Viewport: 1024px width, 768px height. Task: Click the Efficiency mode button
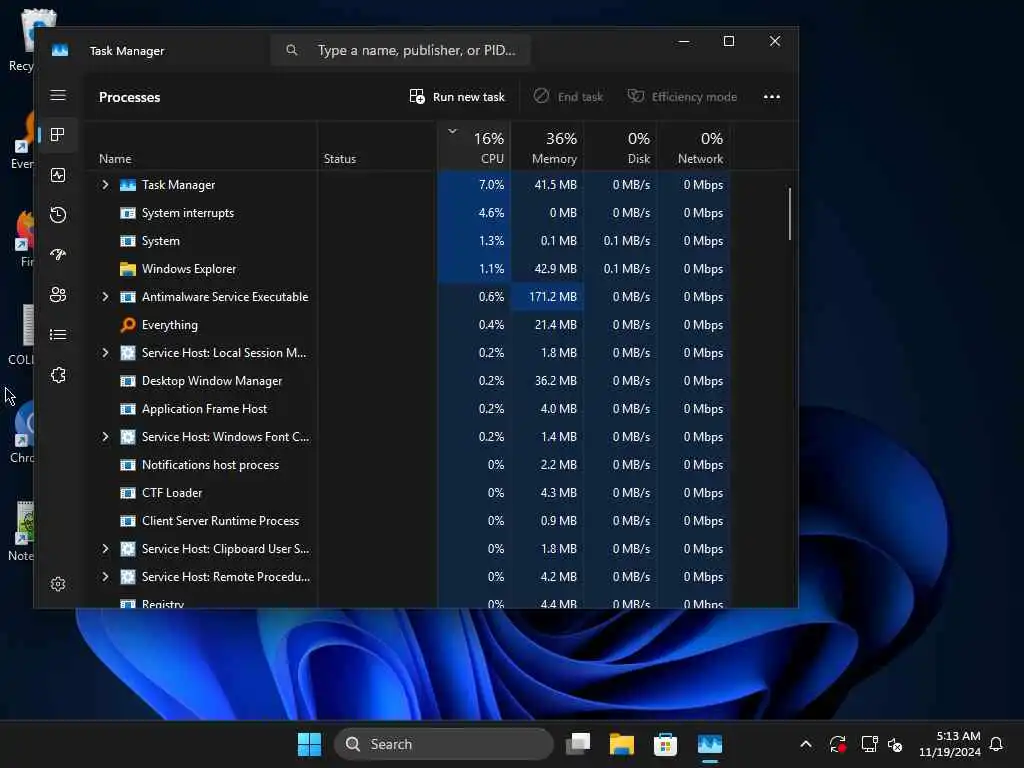682,97
